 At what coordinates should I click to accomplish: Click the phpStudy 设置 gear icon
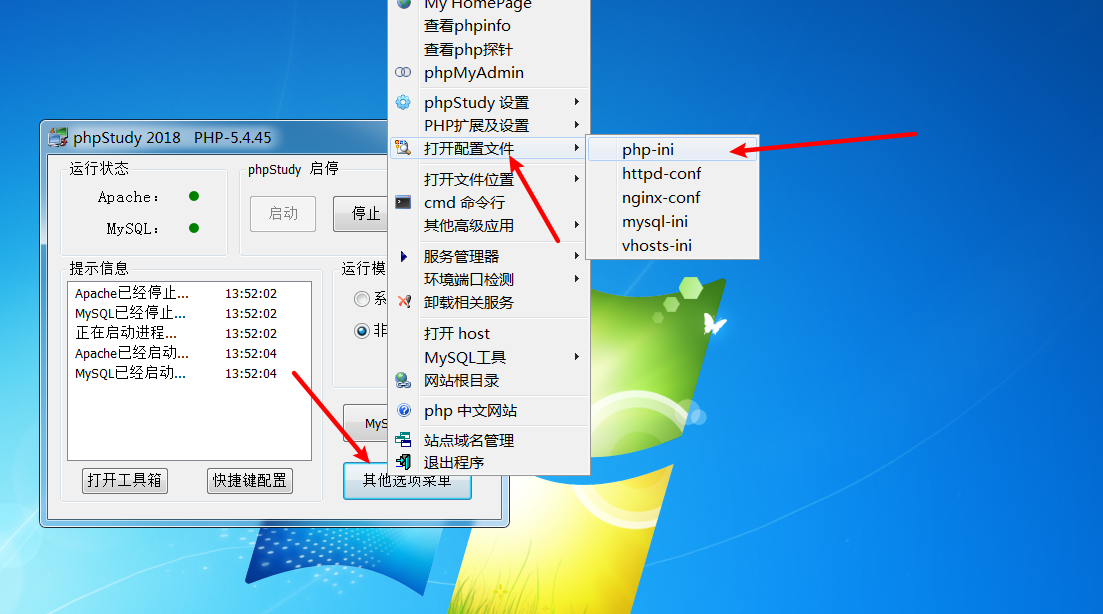tap(403, 103)
